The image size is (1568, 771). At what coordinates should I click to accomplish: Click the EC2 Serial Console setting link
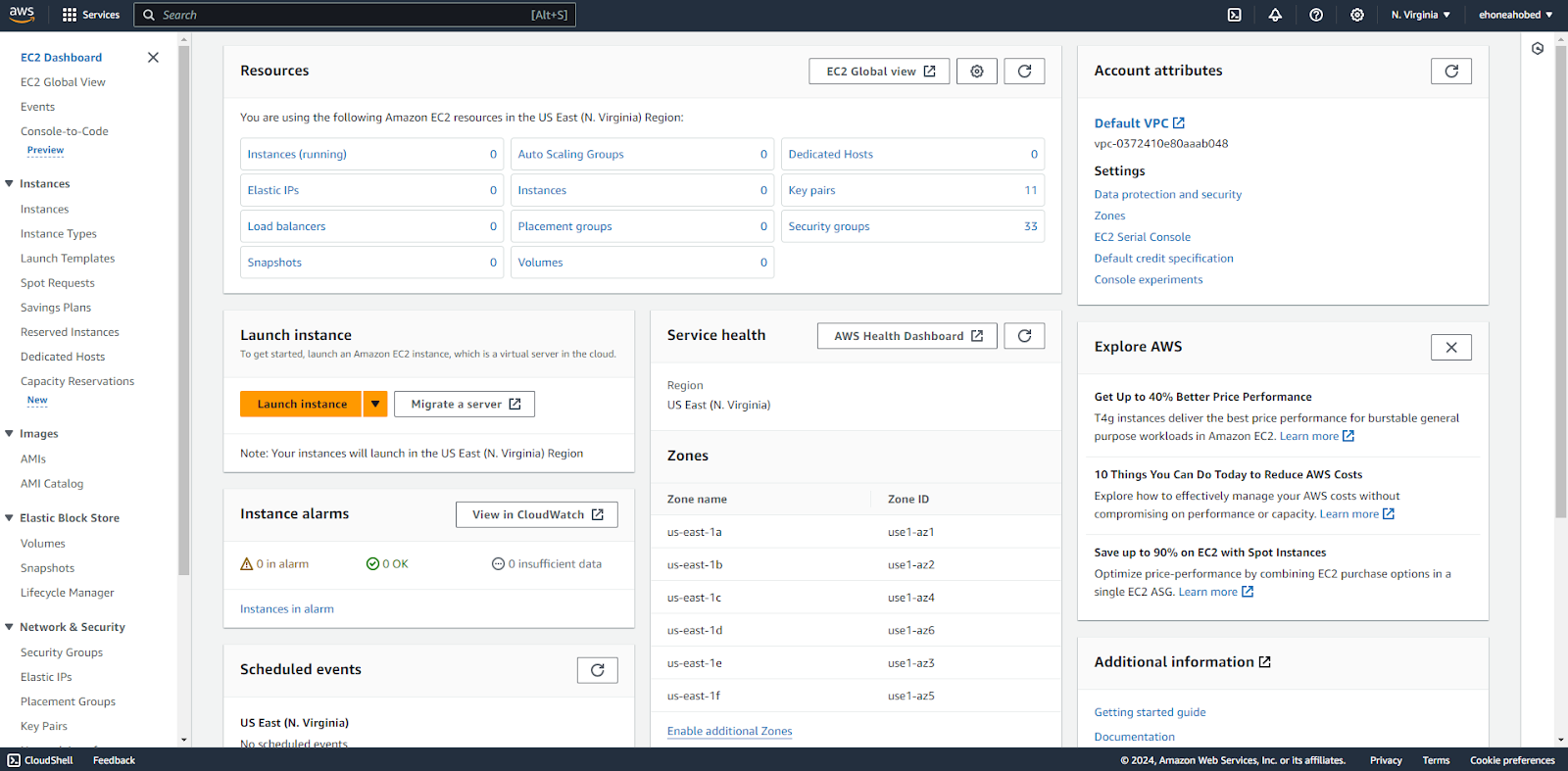[x=1143, y=237]
